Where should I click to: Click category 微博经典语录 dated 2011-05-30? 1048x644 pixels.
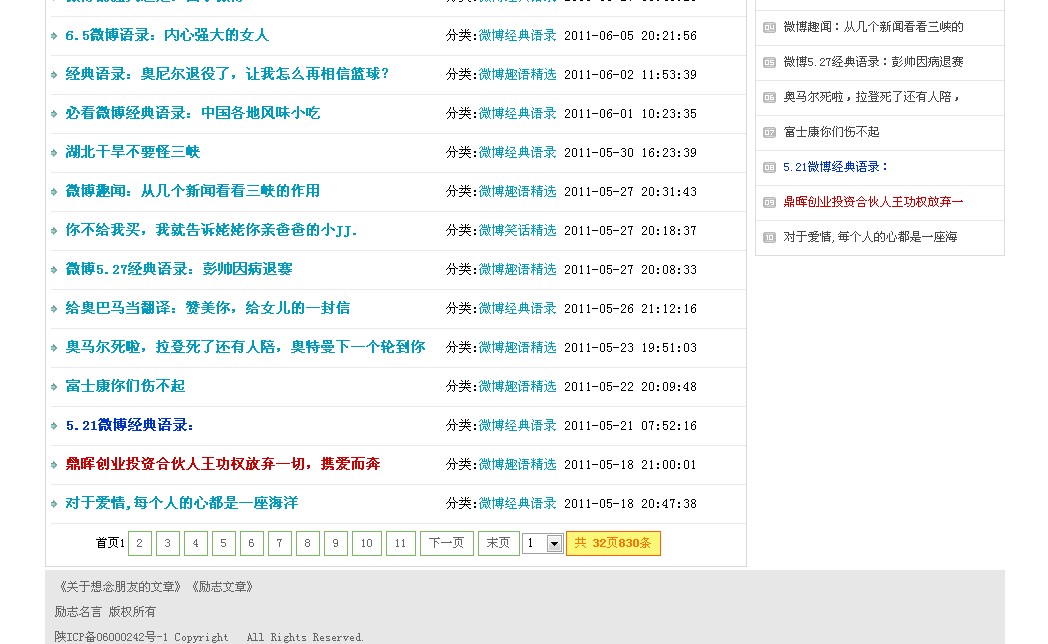tap(517, 152)
